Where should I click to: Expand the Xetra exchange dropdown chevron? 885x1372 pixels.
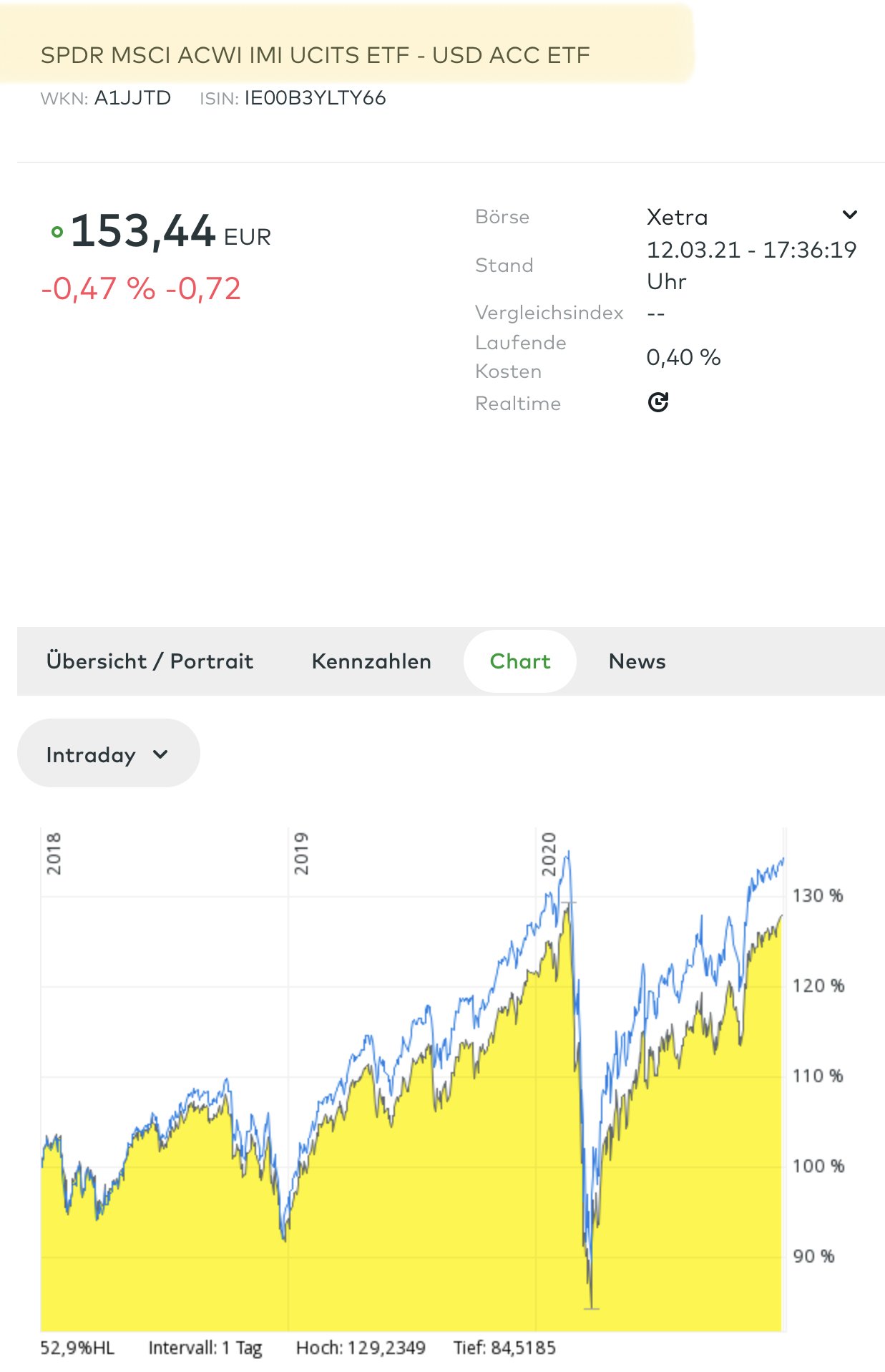(849, 215)
